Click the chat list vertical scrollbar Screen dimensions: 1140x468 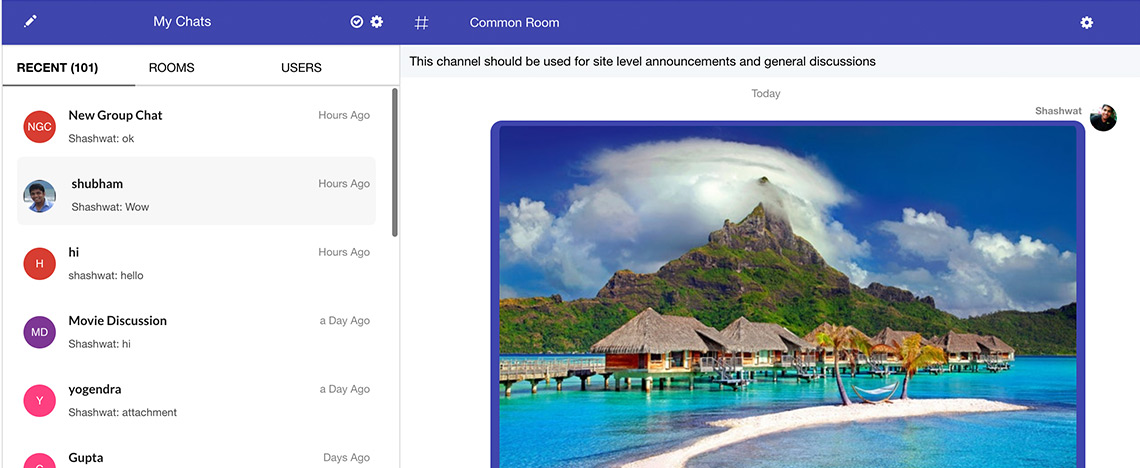coord(395,162)
